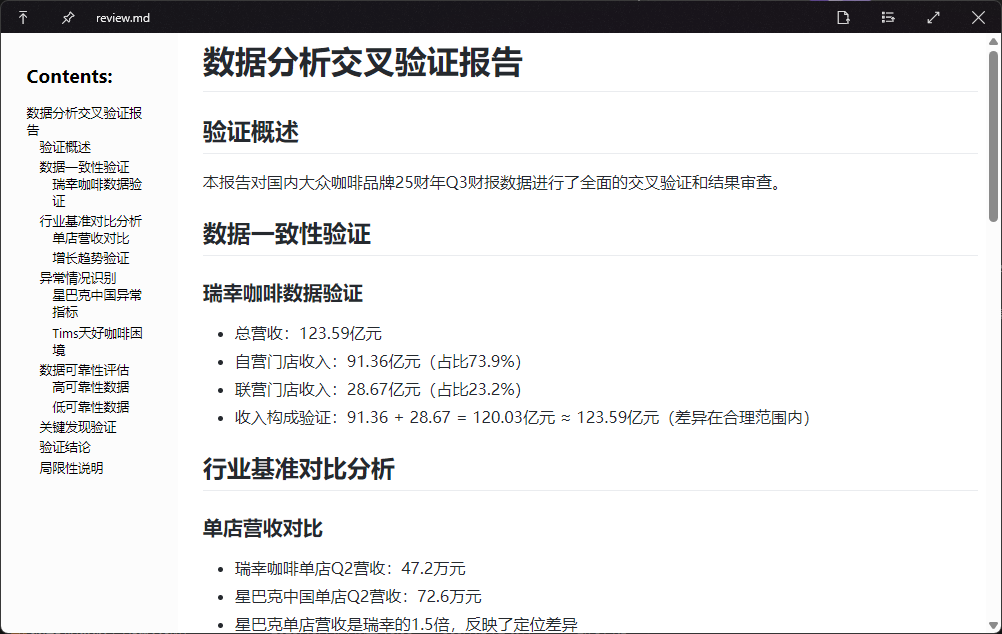Open 局限性说明 from the contents

[x=71, y=468]
